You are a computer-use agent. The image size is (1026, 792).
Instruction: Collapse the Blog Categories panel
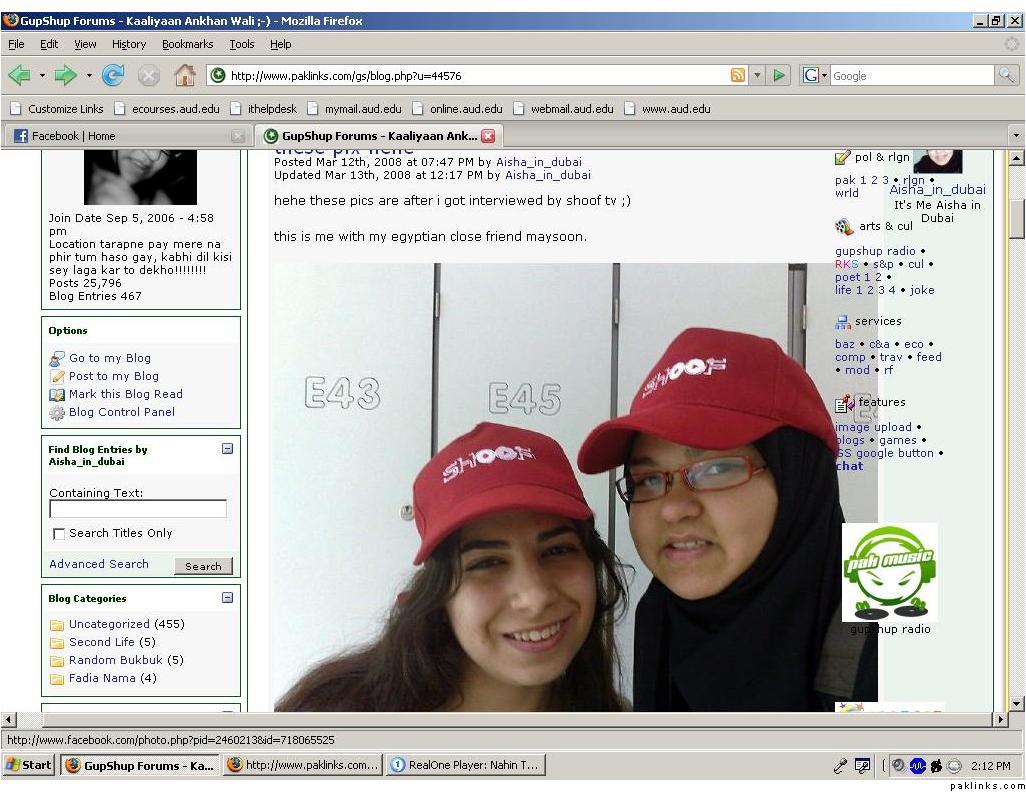(227, 598)
